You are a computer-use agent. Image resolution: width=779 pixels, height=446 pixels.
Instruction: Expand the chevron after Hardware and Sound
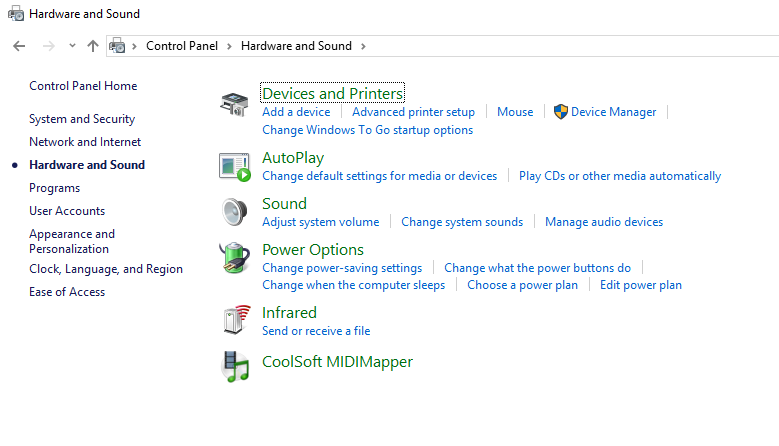click(x=363, y=46)
